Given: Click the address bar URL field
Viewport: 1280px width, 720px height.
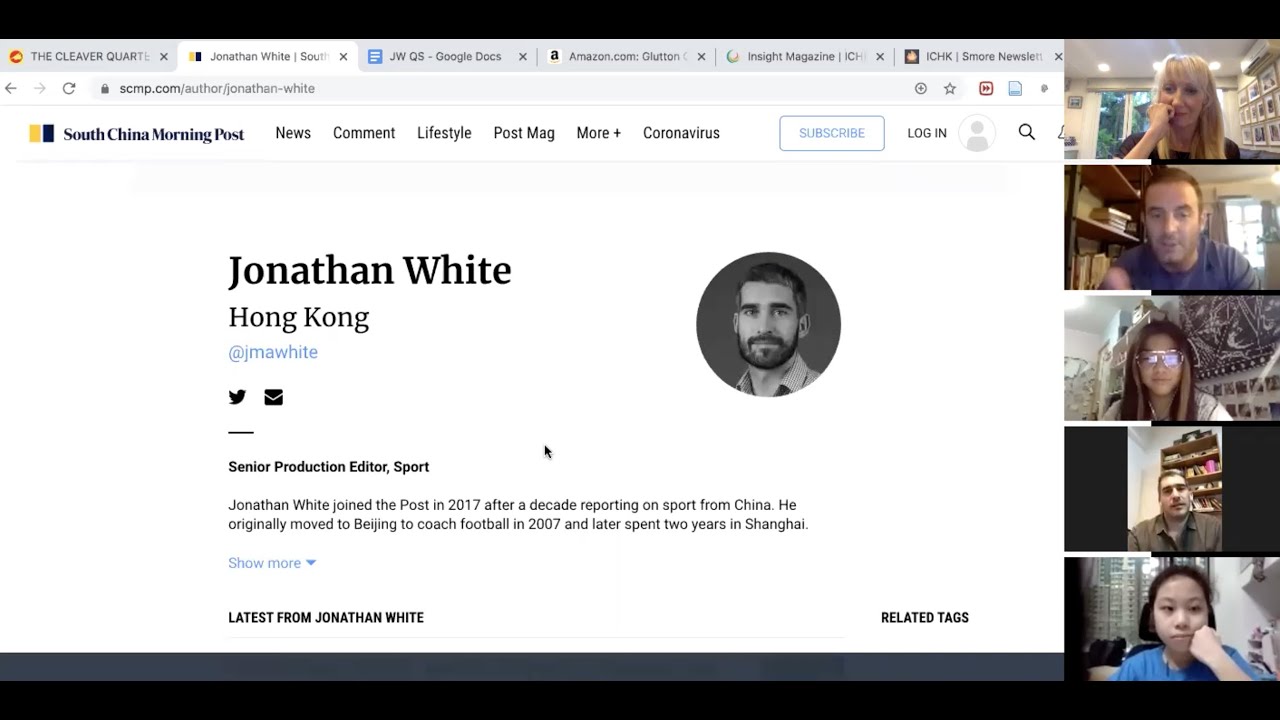Looking at the screenshot, I should 500,88.
